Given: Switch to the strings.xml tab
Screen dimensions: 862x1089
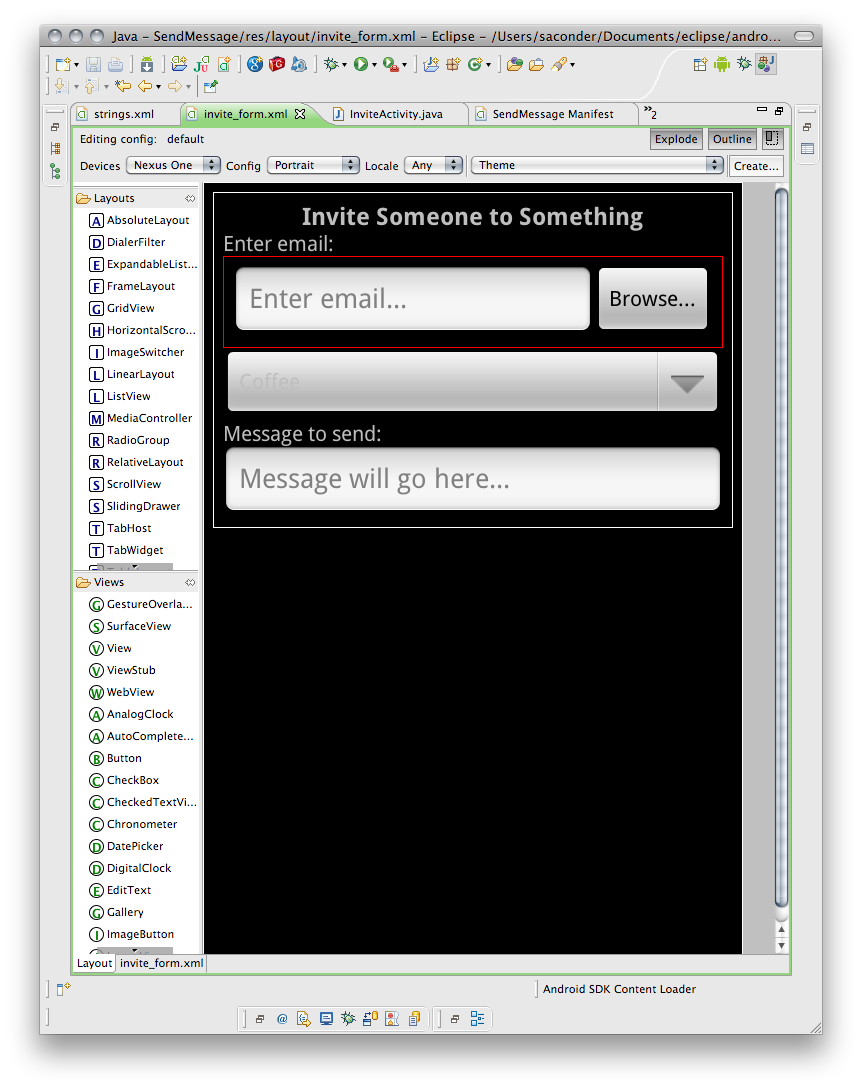Looking at the screenshot, I should (124, 114).
